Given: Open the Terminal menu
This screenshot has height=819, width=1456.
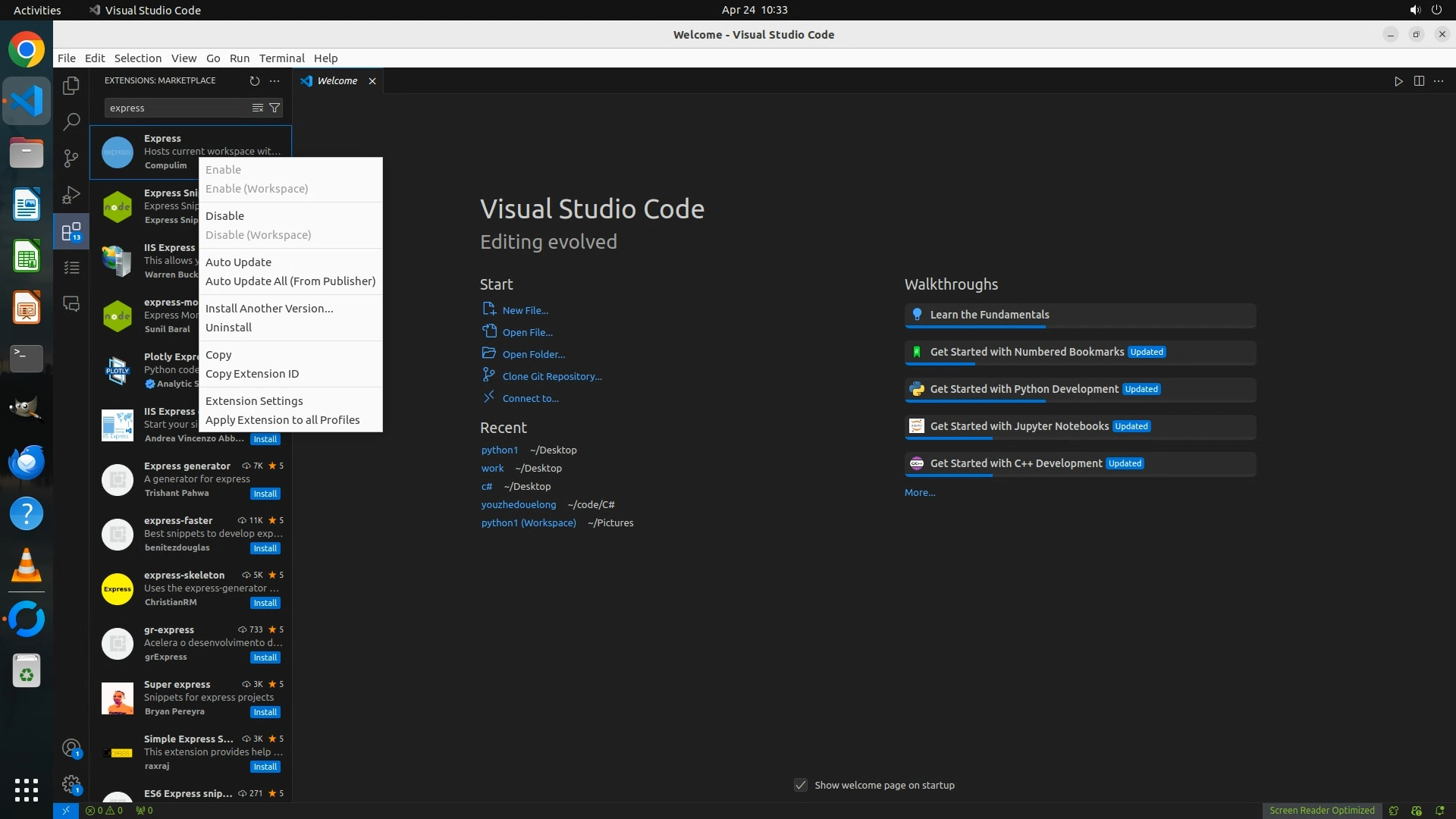Looking at the screenshot, I should click(x=281, y=58).
